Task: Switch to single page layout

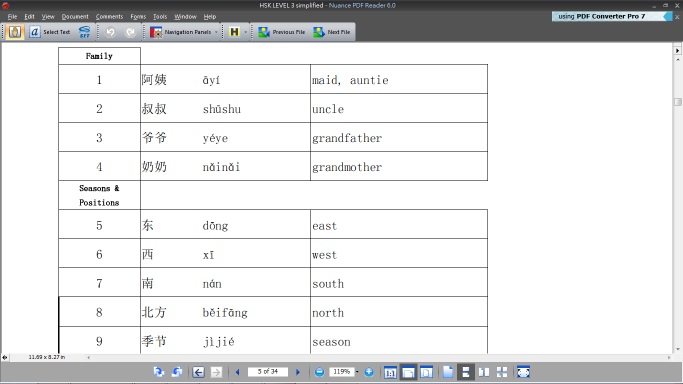Action: 448,372
